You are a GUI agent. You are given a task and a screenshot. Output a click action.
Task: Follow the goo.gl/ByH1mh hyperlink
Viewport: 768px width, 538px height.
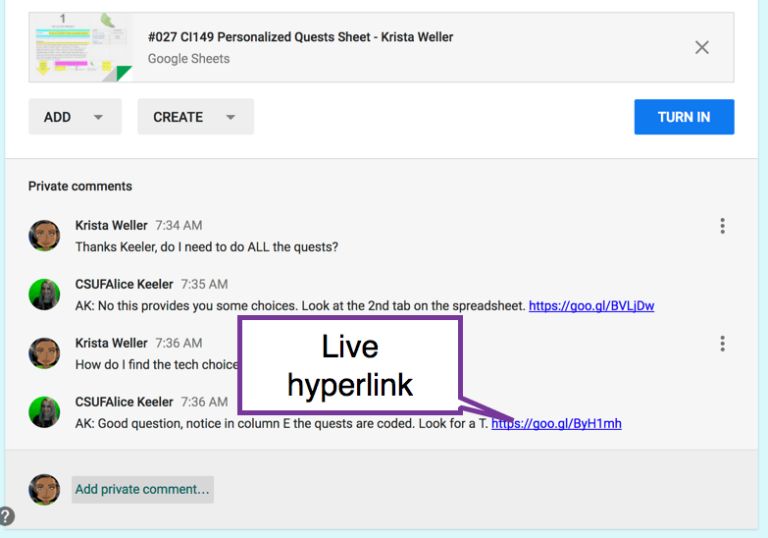556,423
